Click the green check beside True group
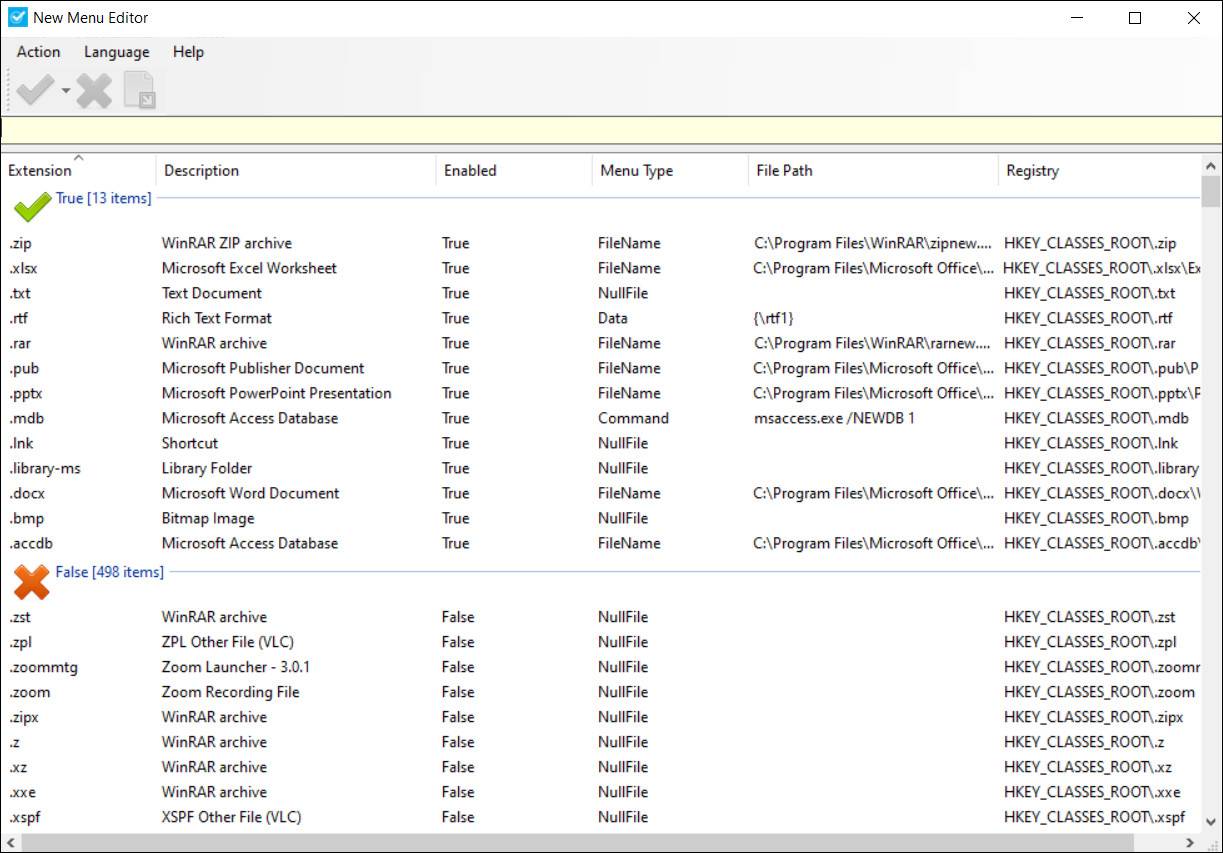The height and width of the screenshot is (853, 1223). coord(30,206)
